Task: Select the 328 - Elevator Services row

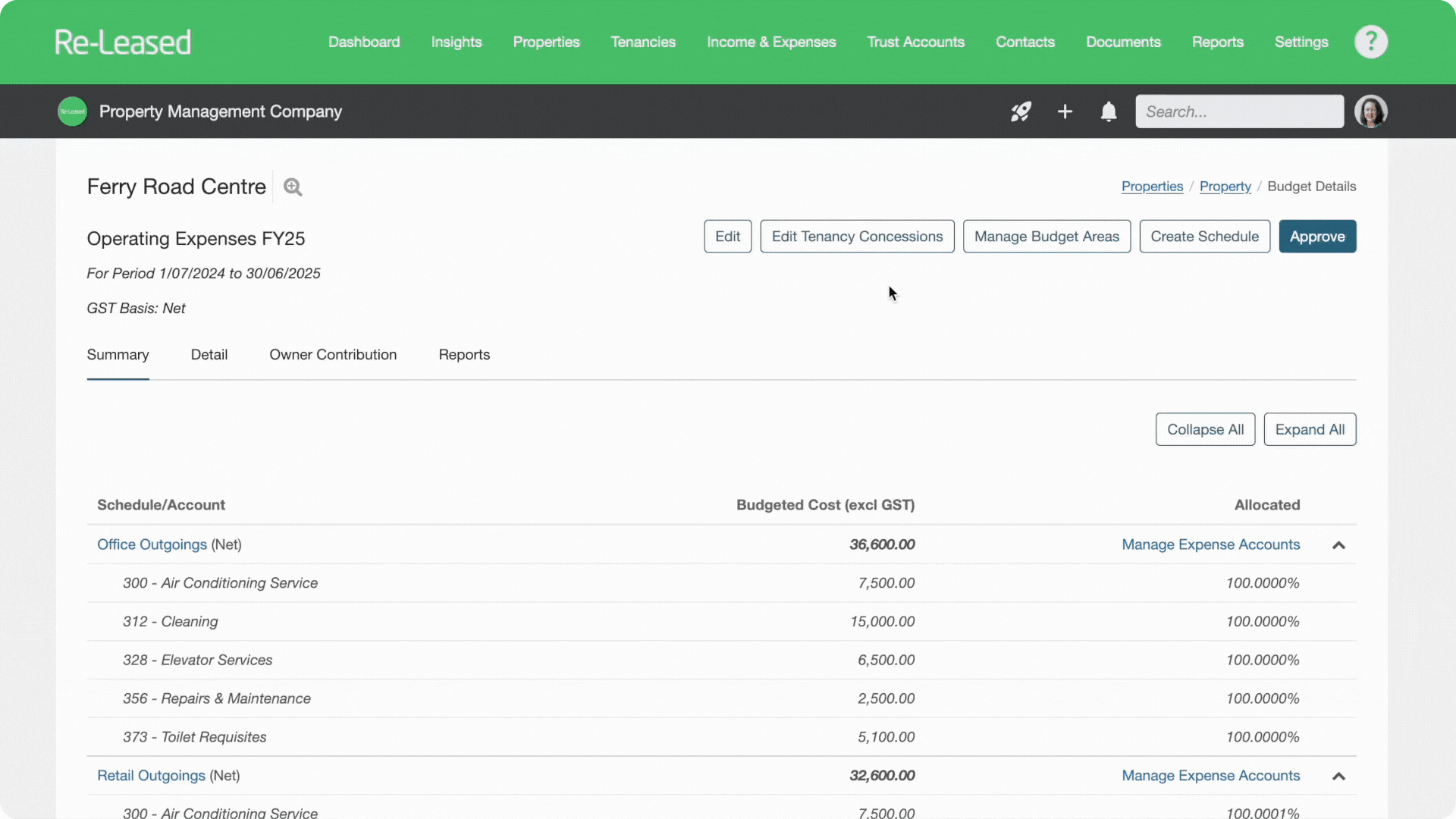Action: point(721,661)
